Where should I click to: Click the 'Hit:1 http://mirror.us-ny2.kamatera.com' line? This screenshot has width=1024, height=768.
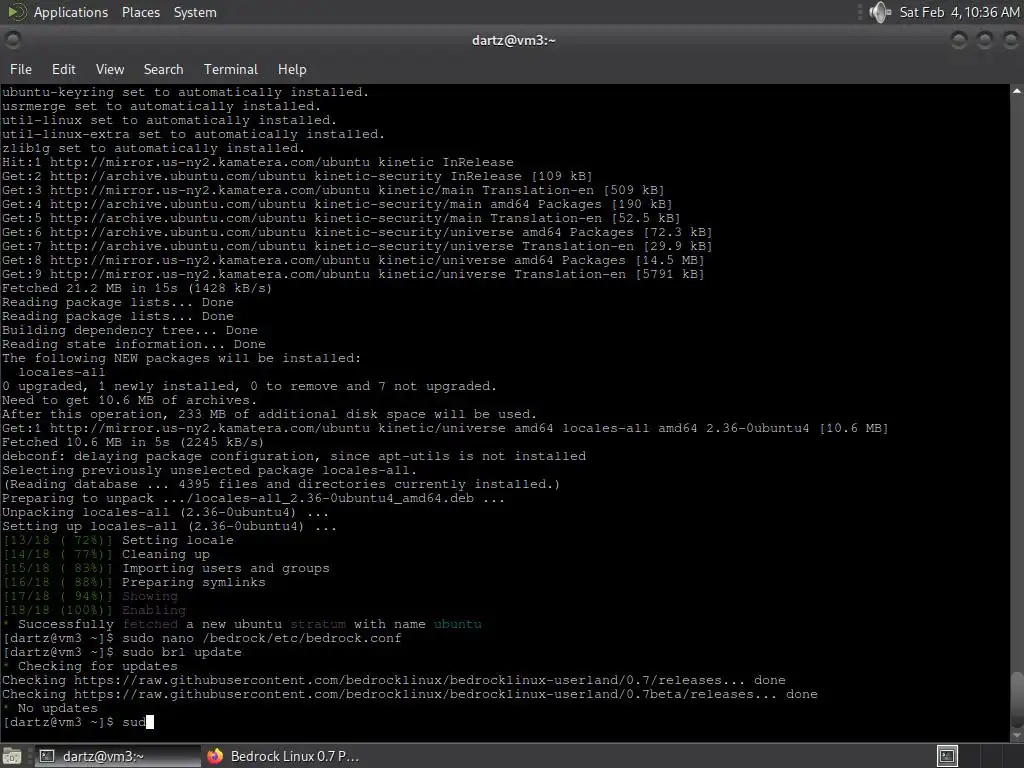point(258,162)
